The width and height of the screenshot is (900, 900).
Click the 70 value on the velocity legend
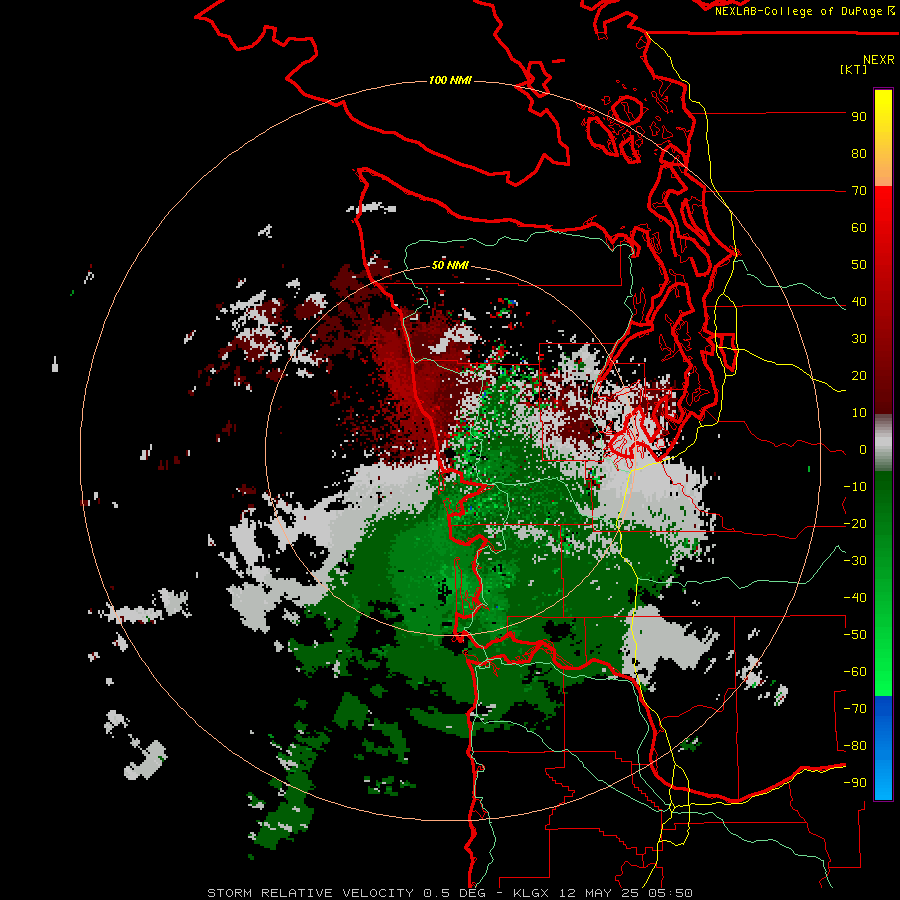(859, 191)
